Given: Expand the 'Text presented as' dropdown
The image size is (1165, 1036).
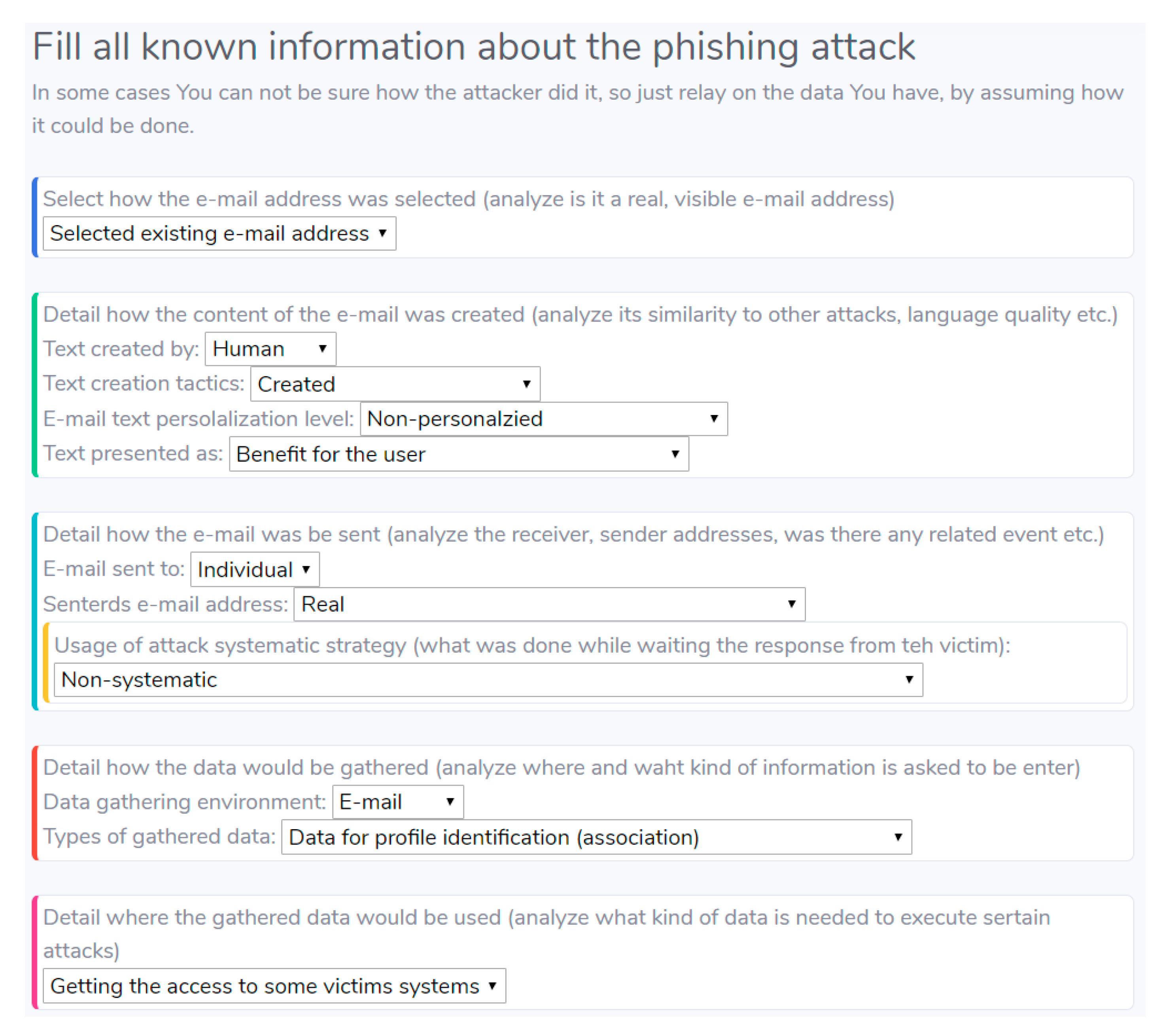Looking at the screenshot, I should (x=458, y=454).
